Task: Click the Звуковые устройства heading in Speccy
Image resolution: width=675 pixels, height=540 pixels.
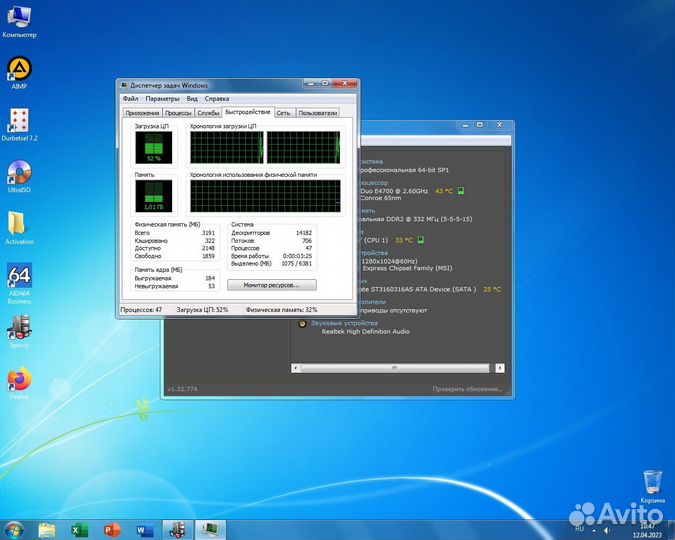Action: pyautogui.click(x=344, y=323)
